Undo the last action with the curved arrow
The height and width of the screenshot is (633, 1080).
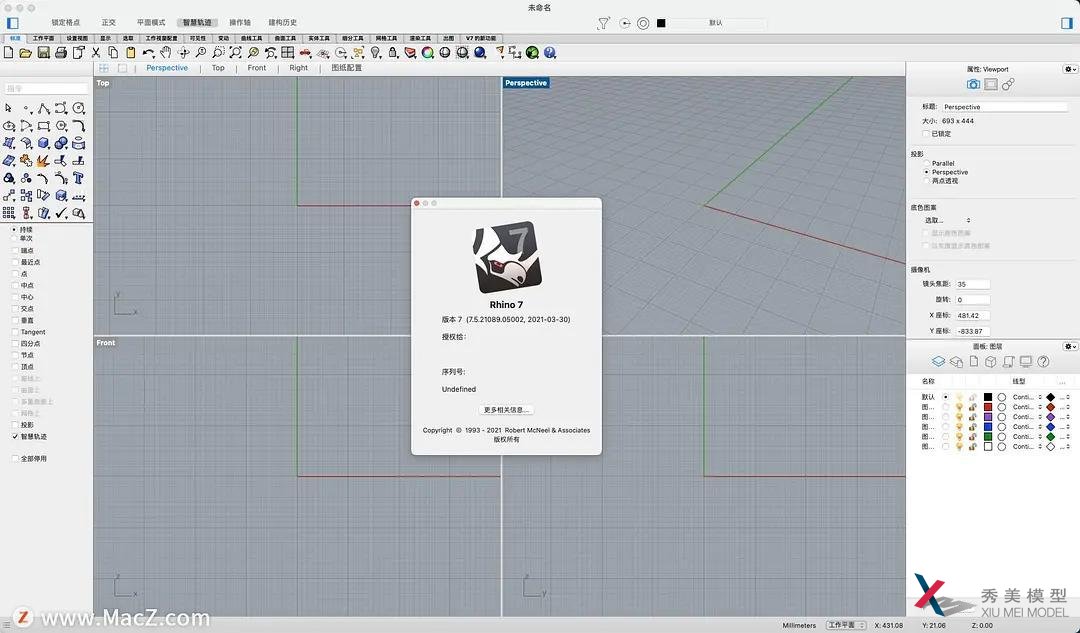click(x=148, y=52)
